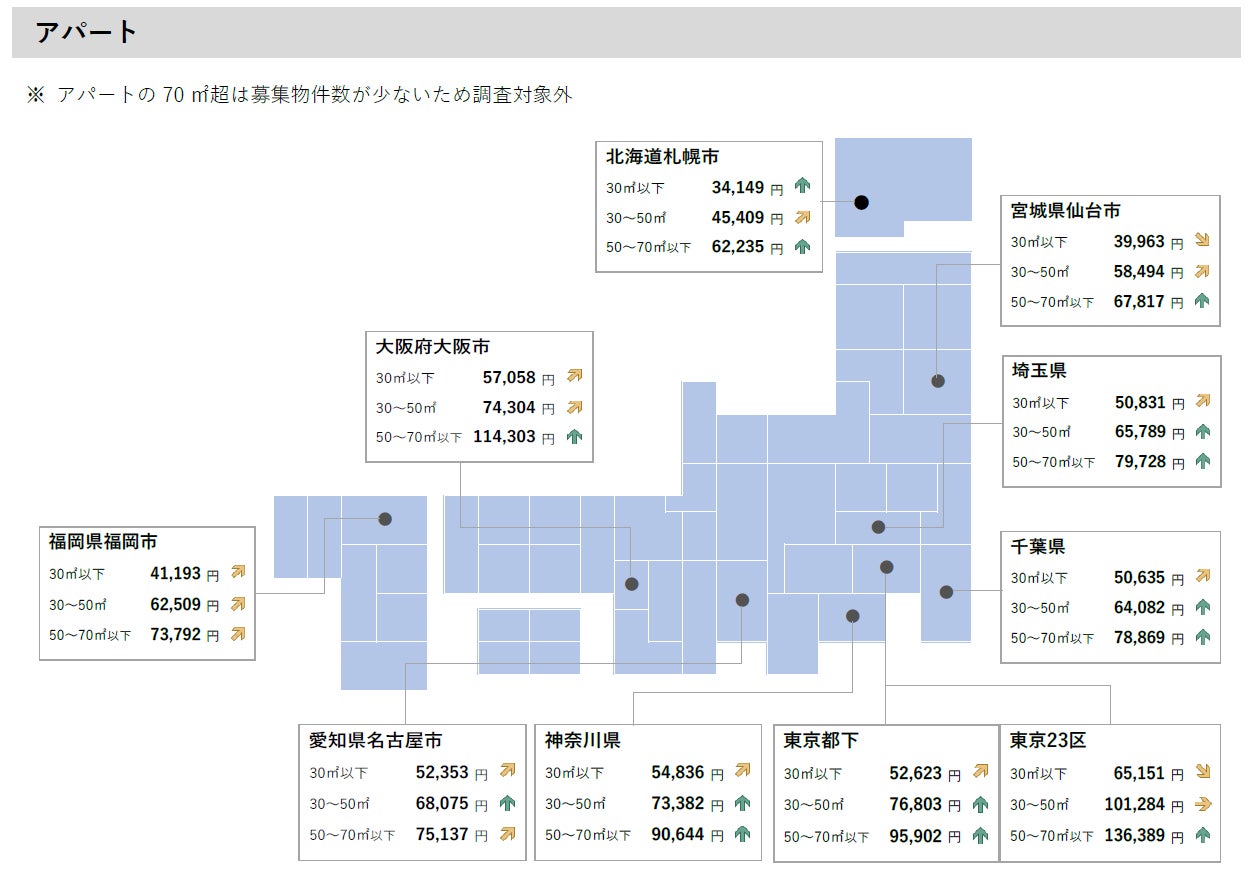The height and width of the screenshot is (879, 1249).
Task: Select the 埼玉県 title
Action: (1039, 371)
